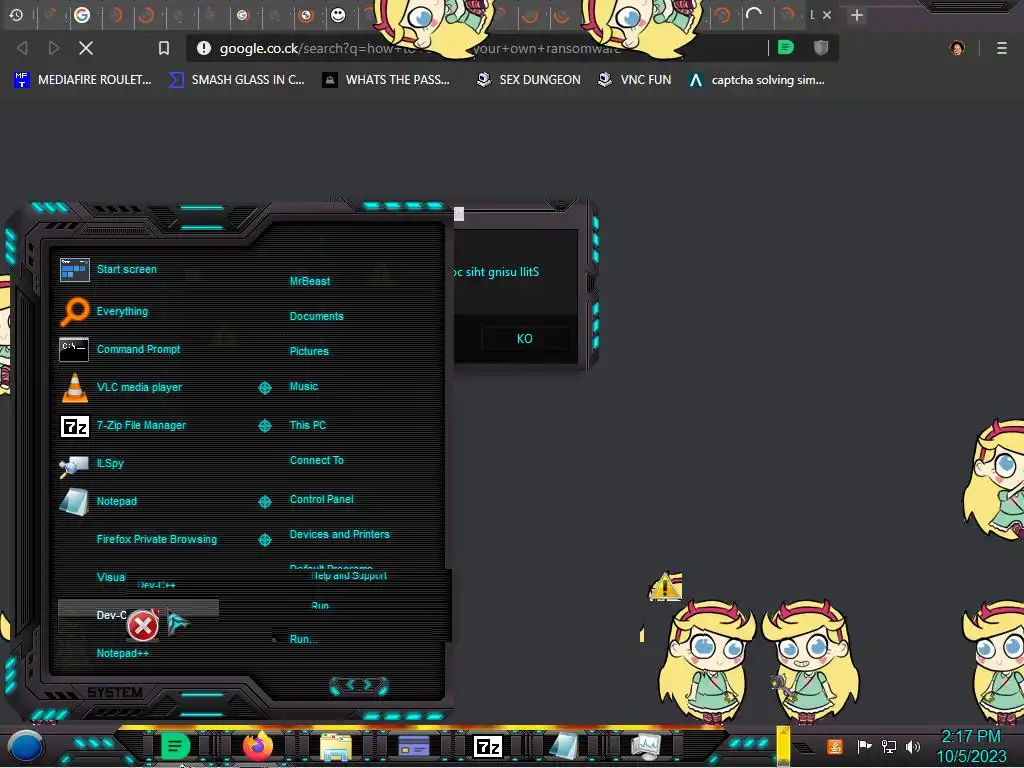
Task: Open the Run... entry in start menu
Action: click(303, 639)
